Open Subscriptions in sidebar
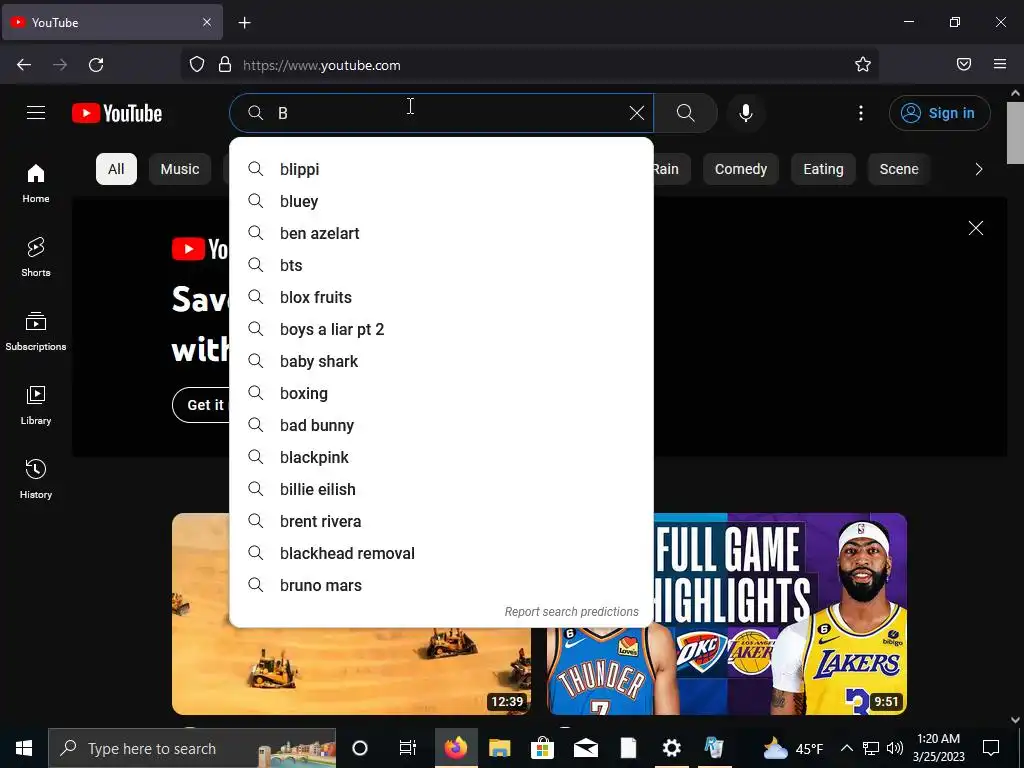Viewport: 1024px width, 768px height. tap(36, 332)
